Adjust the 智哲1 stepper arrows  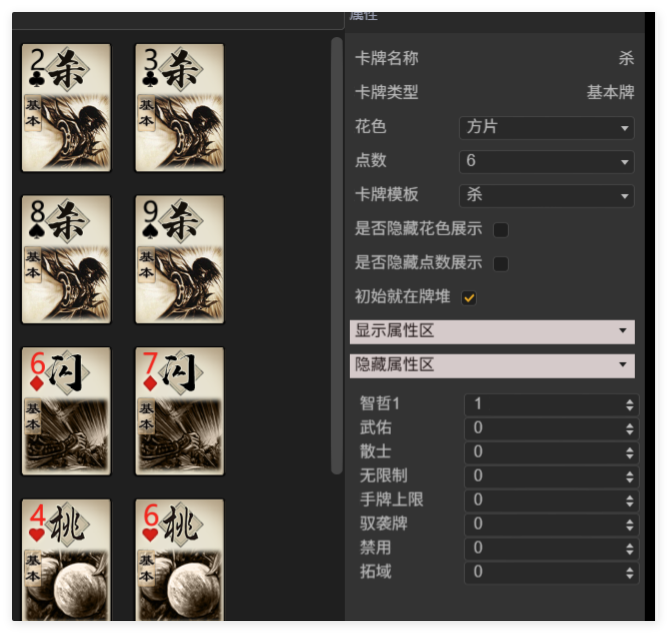[629, 405]
